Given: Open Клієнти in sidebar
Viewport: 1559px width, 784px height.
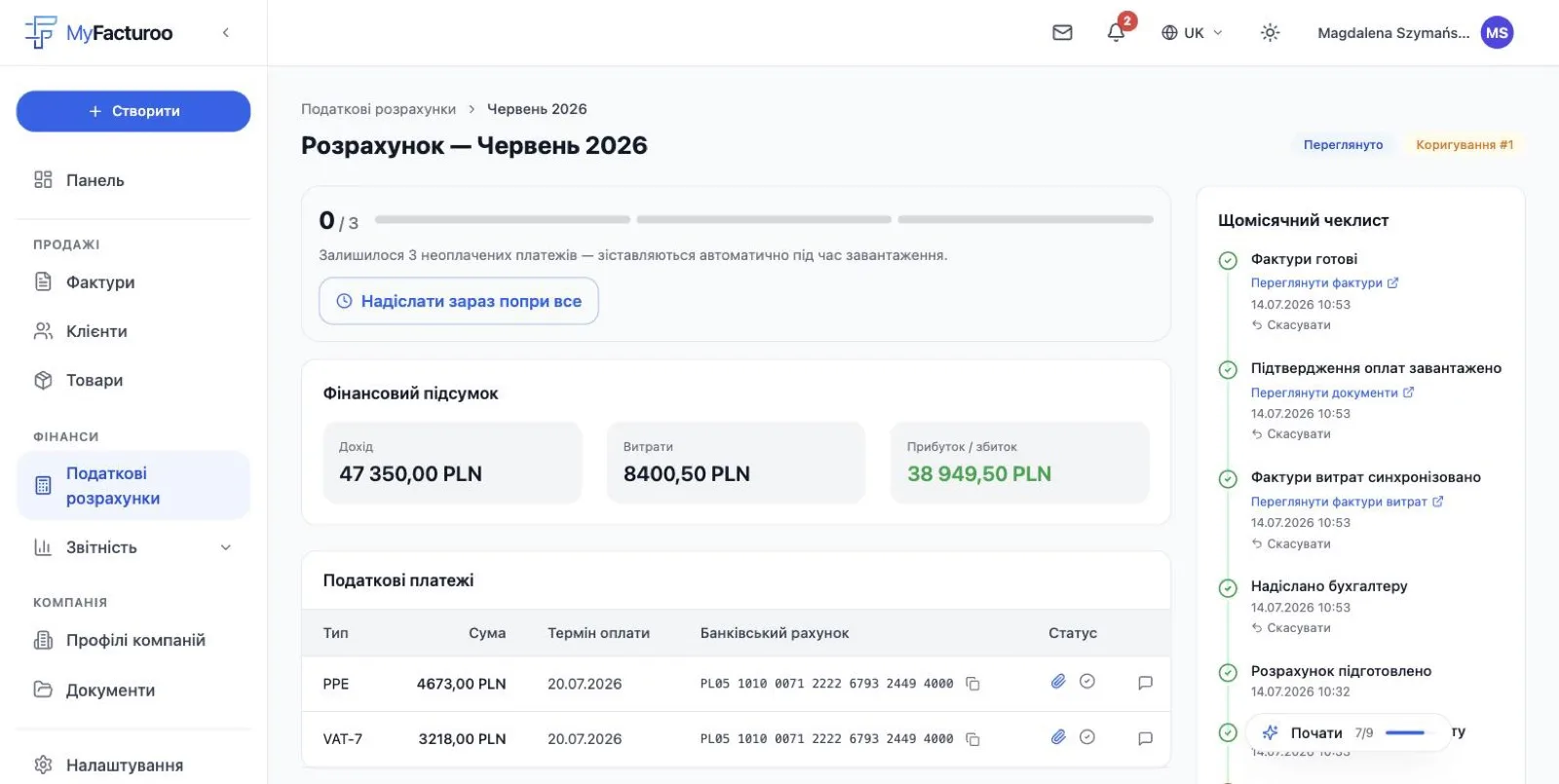Looking at the screenshot, I should (133, 331).
